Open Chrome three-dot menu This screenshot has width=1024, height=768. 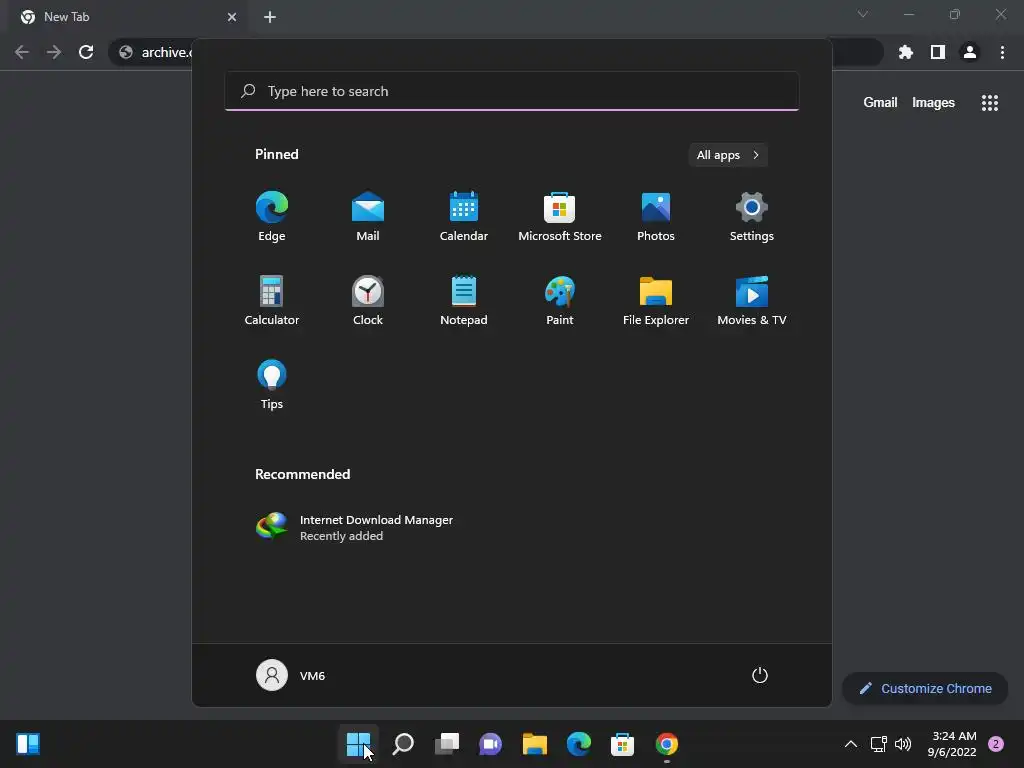point(1002,52)
